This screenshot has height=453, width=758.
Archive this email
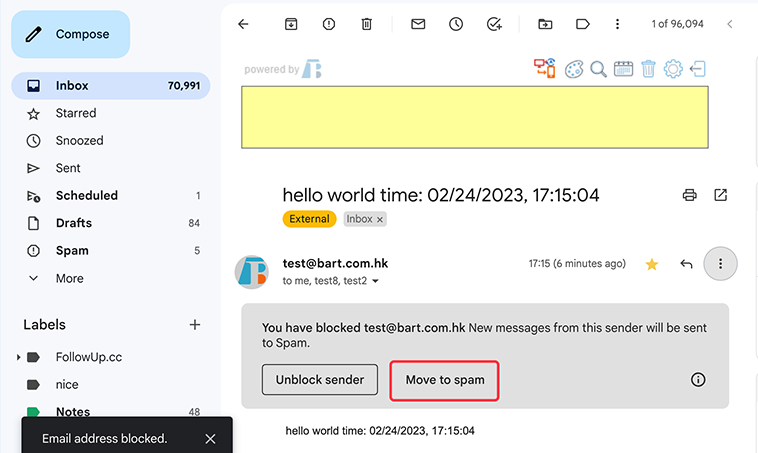point(291,24)
